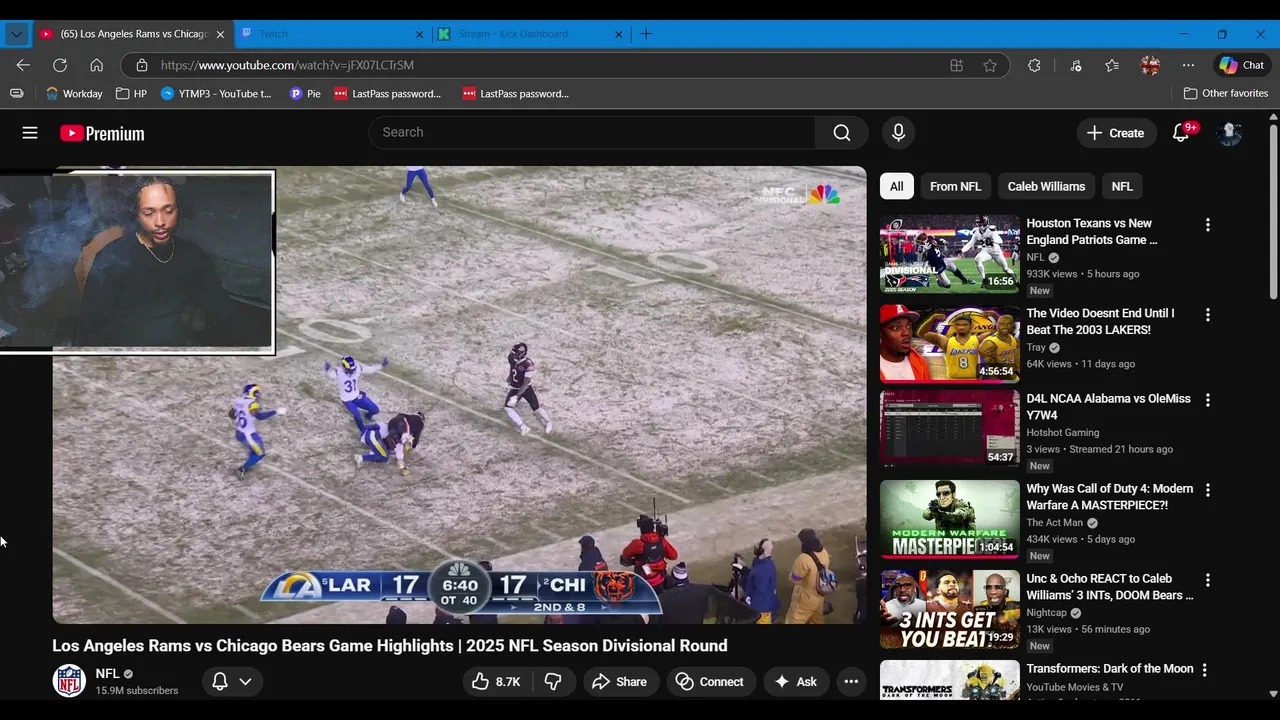Open the tab actions menu icon
The width and height of the screenshot is (1280, 720).
[16, 34]
